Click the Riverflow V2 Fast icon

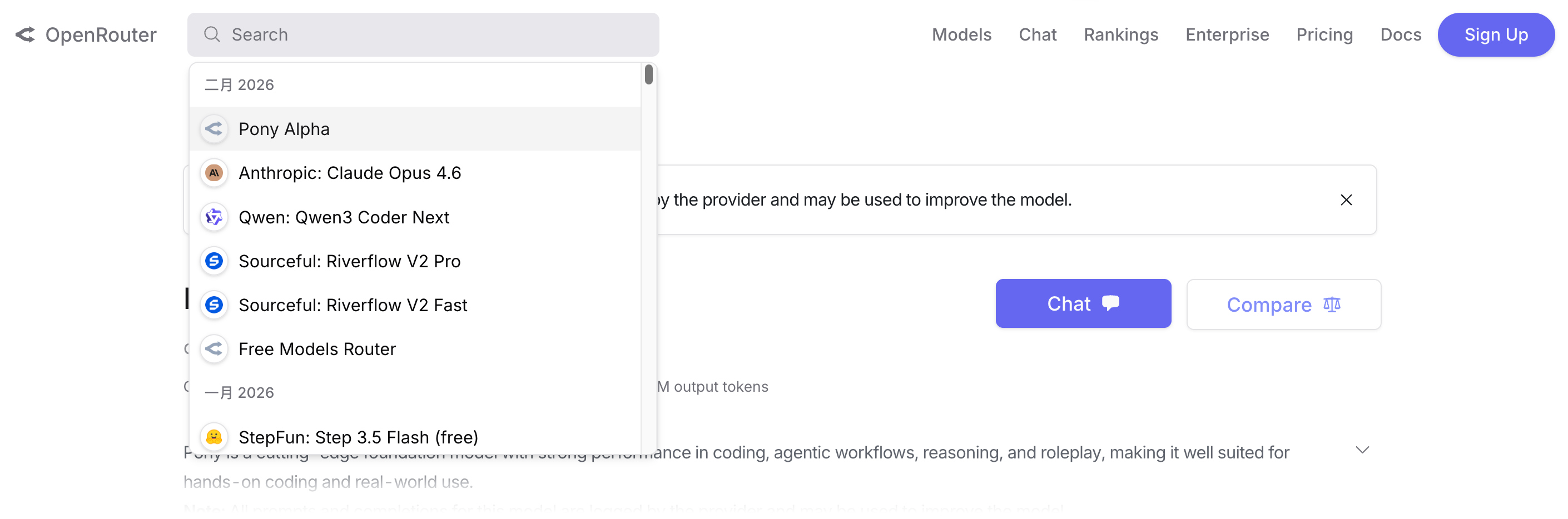214,305
